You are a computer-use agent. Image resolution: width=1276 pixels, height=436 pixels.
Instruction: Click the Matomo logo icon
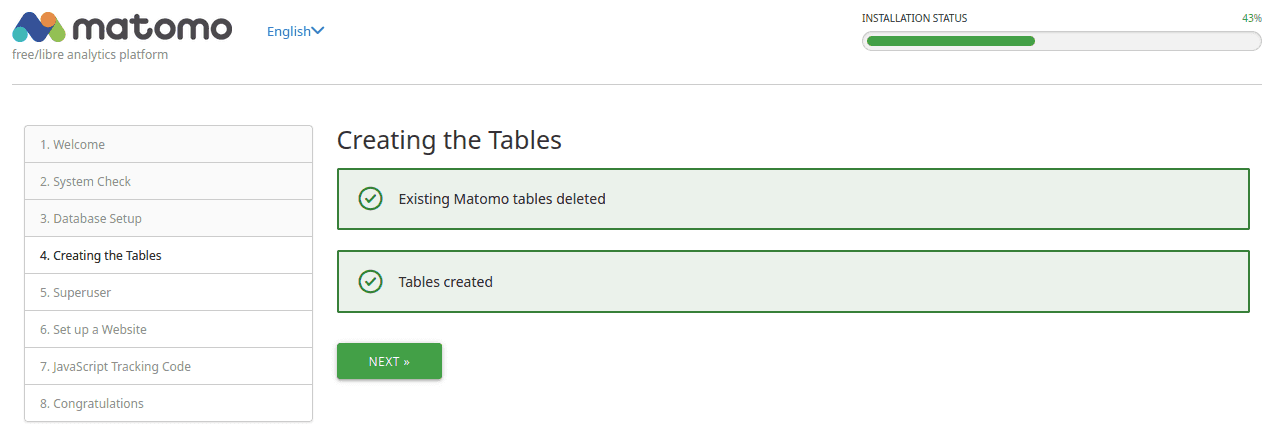point(40,28)
